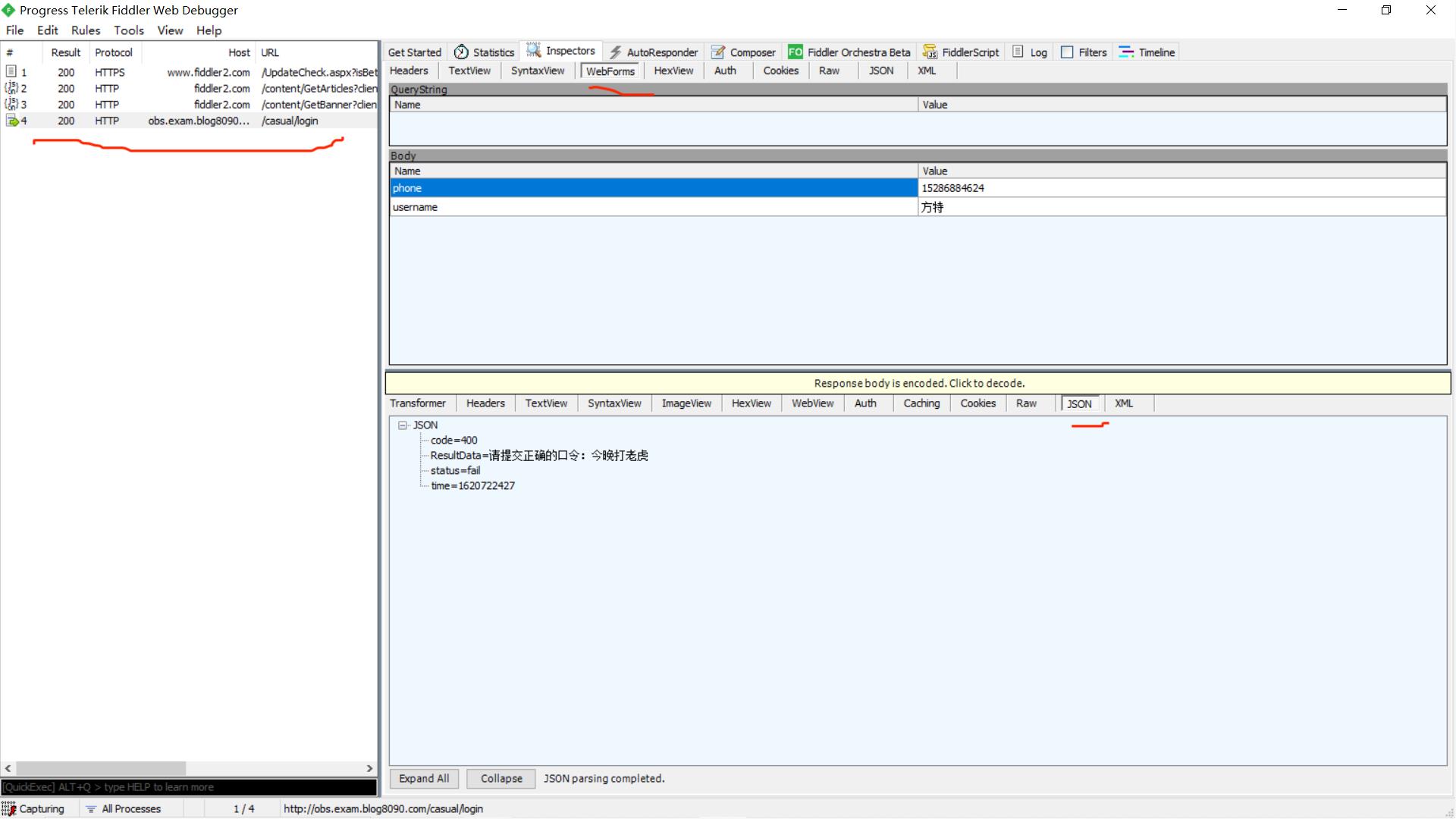Open request JSON tab
This screenshot has width=1456, height=819.
(x=880, y=71)
